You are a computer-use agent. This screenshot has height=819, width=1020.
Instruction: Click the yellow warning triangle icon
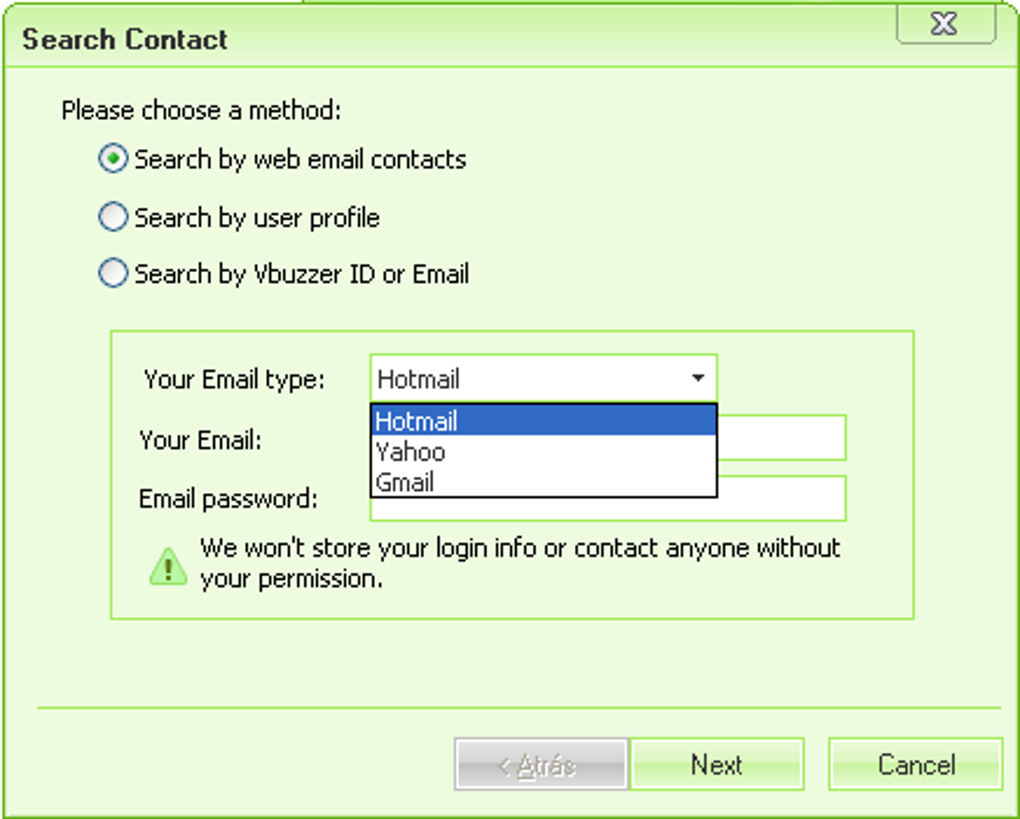(168, 565)
